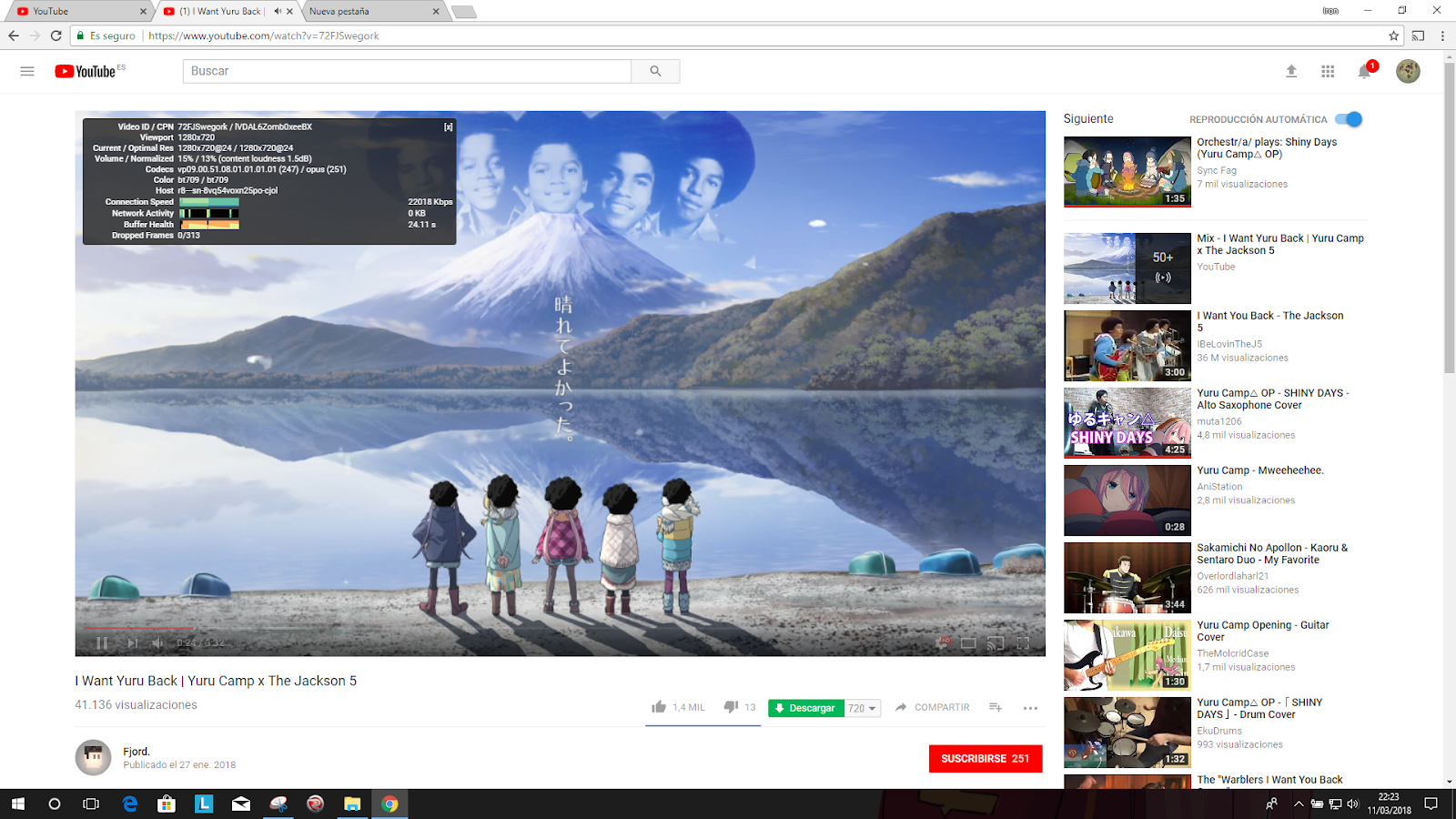Skip to the next video
The image size is (1456, 819).
(132, 642)
